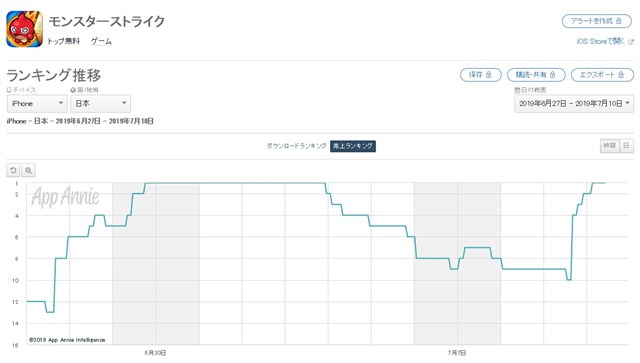Click the magnifier zoom icon

28,170
